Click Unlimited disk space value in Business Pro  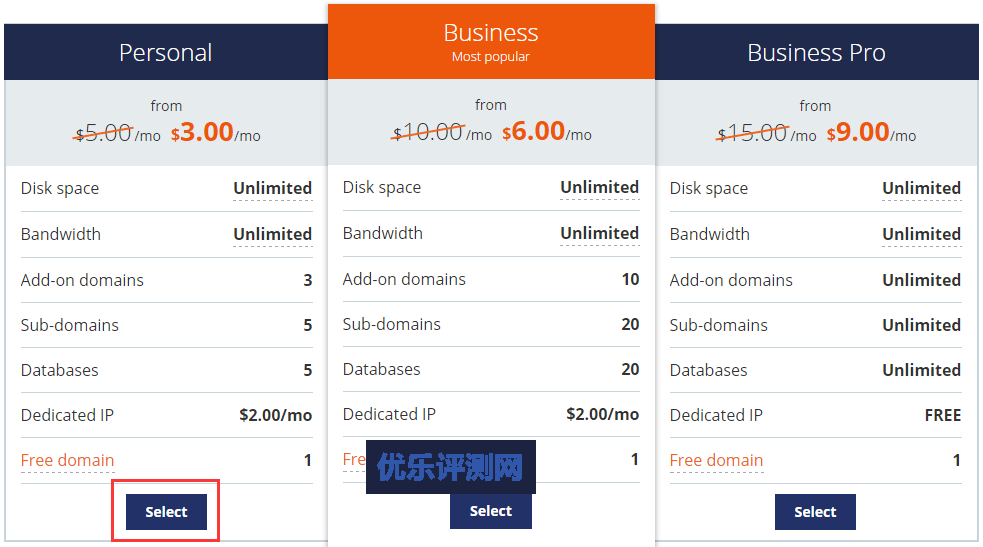(921, 188)
